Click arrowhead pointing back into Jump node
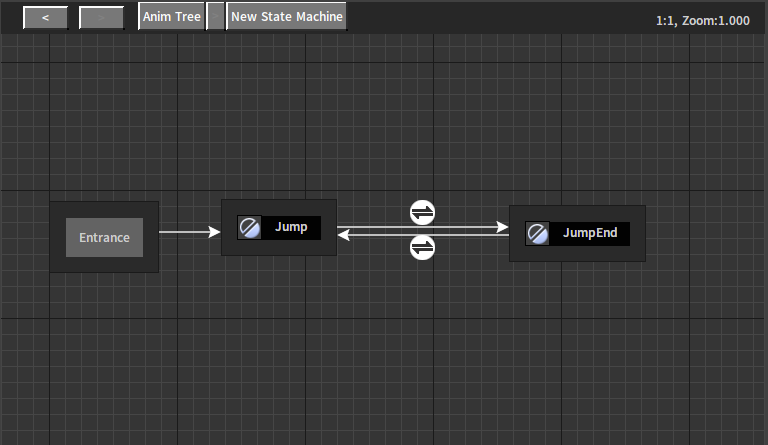The height and width of the screenshot is (445, 768). [x=344, y=235]
